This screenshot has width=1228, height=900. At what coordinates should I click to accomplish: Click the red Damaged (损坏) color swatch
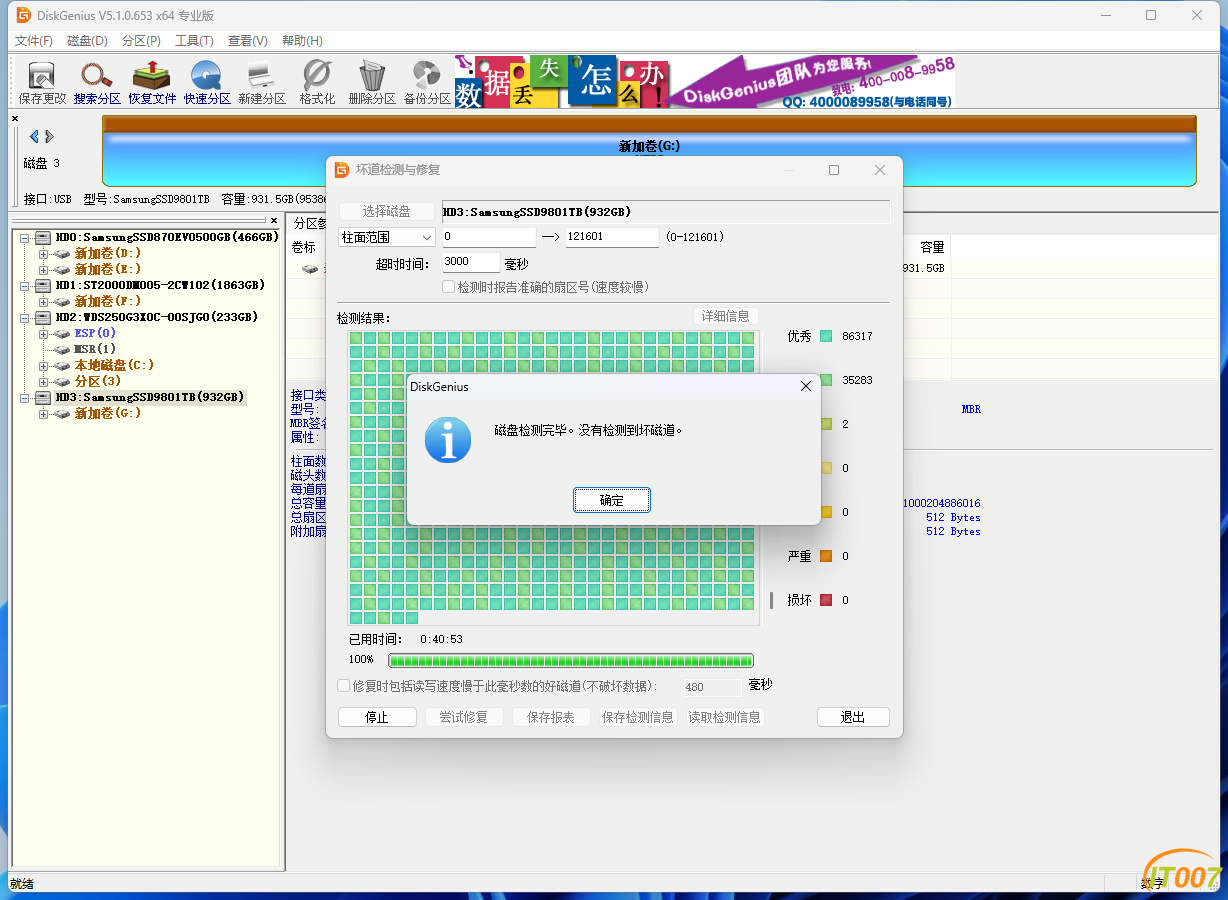tap(826, 600)
